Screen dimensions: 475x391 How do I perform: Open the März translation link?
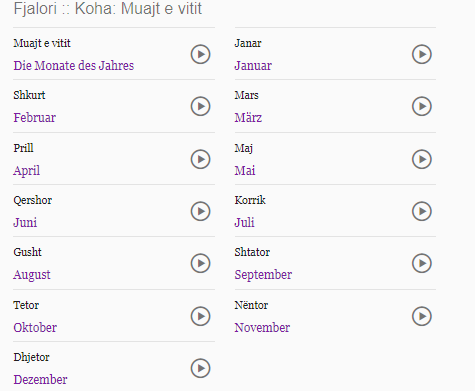(248, 117)
